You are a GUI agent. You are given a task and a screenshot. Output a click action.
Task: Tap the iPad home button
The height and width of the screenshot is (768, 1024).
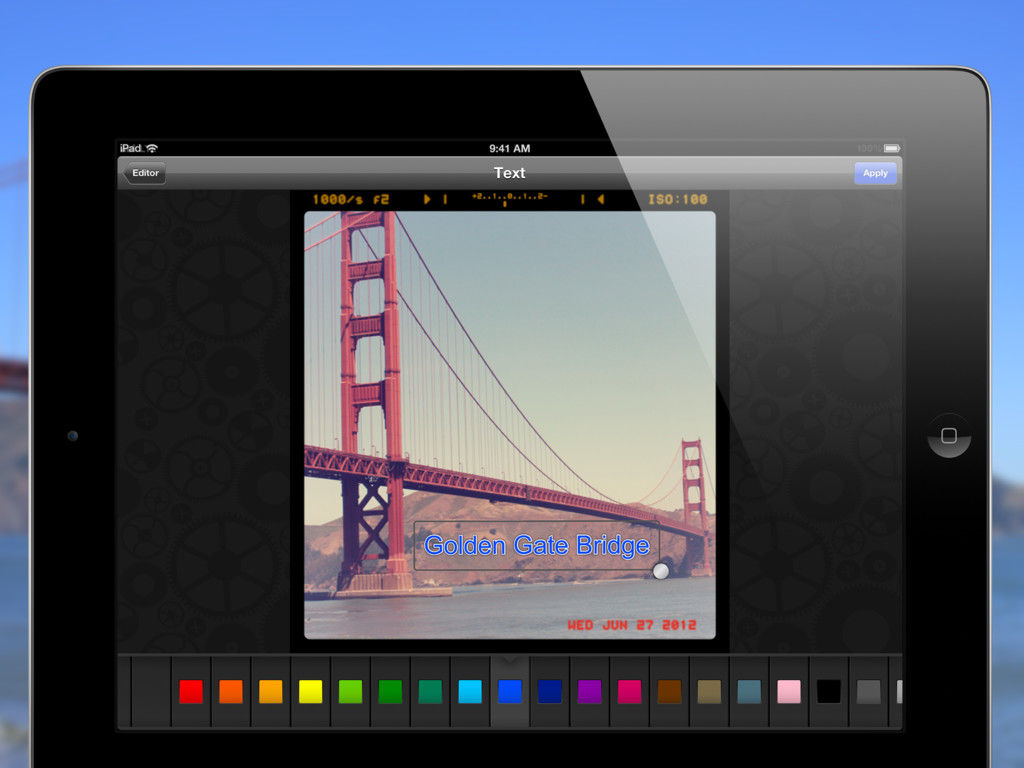[x=949, y=436]
